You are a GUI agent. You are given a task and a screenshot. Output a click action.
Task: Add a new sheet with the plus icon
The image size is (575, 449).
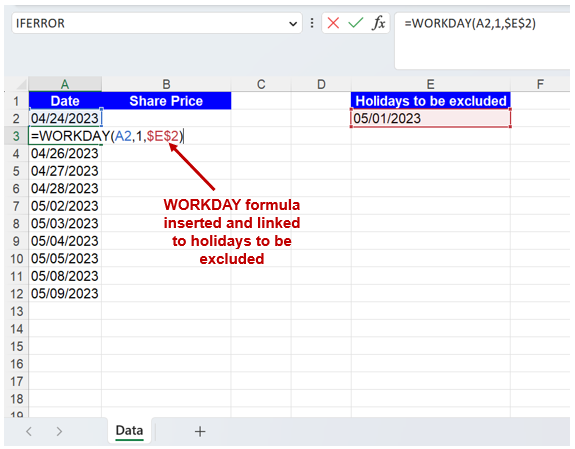click(x=200, y=431)
